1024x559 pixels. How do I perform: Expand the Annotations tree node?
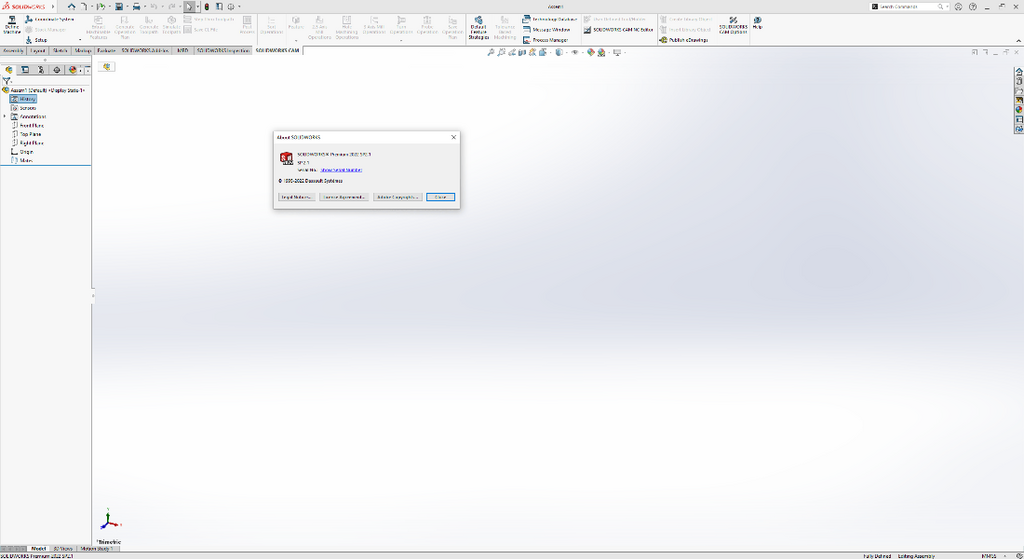click(x=5, y=116)
